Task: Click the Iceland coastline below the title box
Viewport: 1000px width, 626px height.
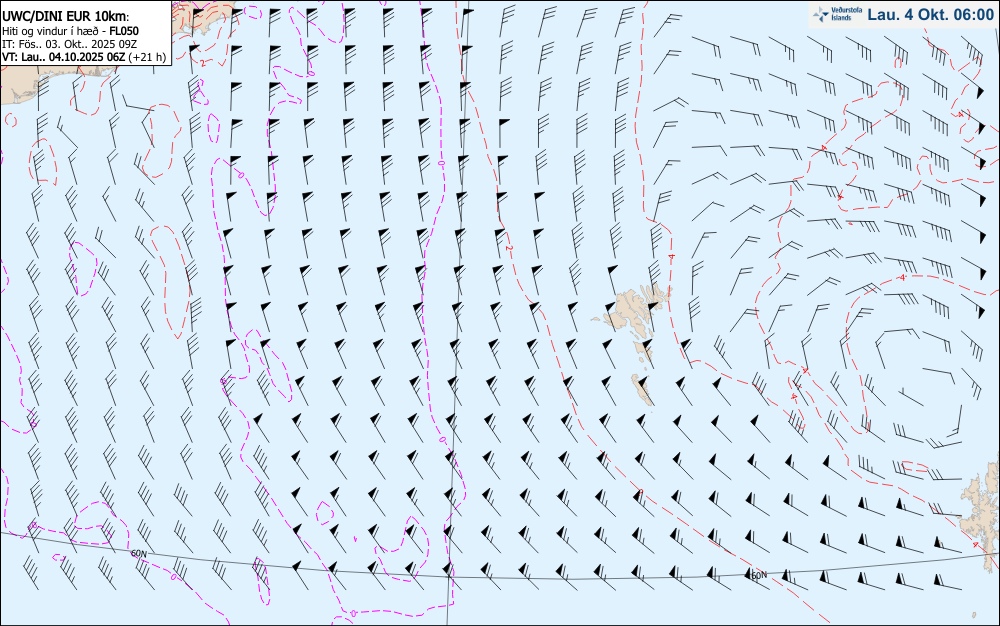Action: click(x=57, y=83)
